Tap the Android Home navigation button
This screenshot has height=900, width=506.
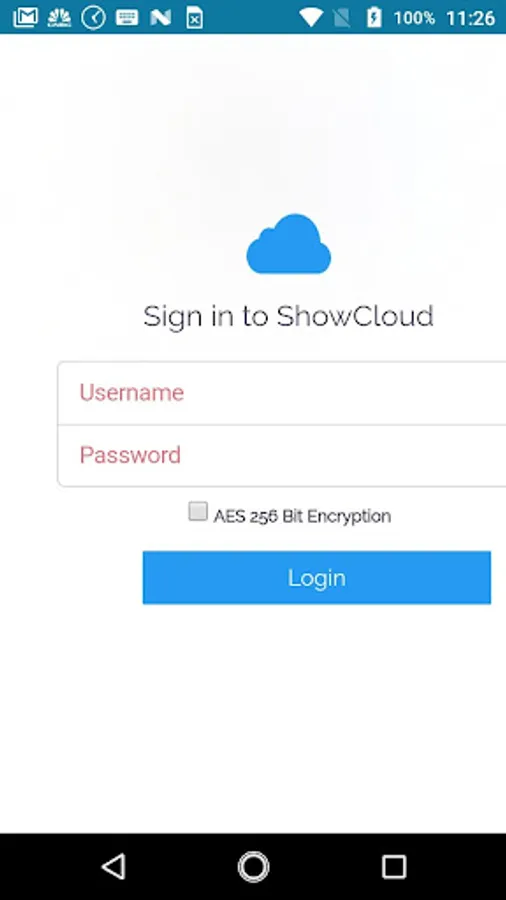253,866
